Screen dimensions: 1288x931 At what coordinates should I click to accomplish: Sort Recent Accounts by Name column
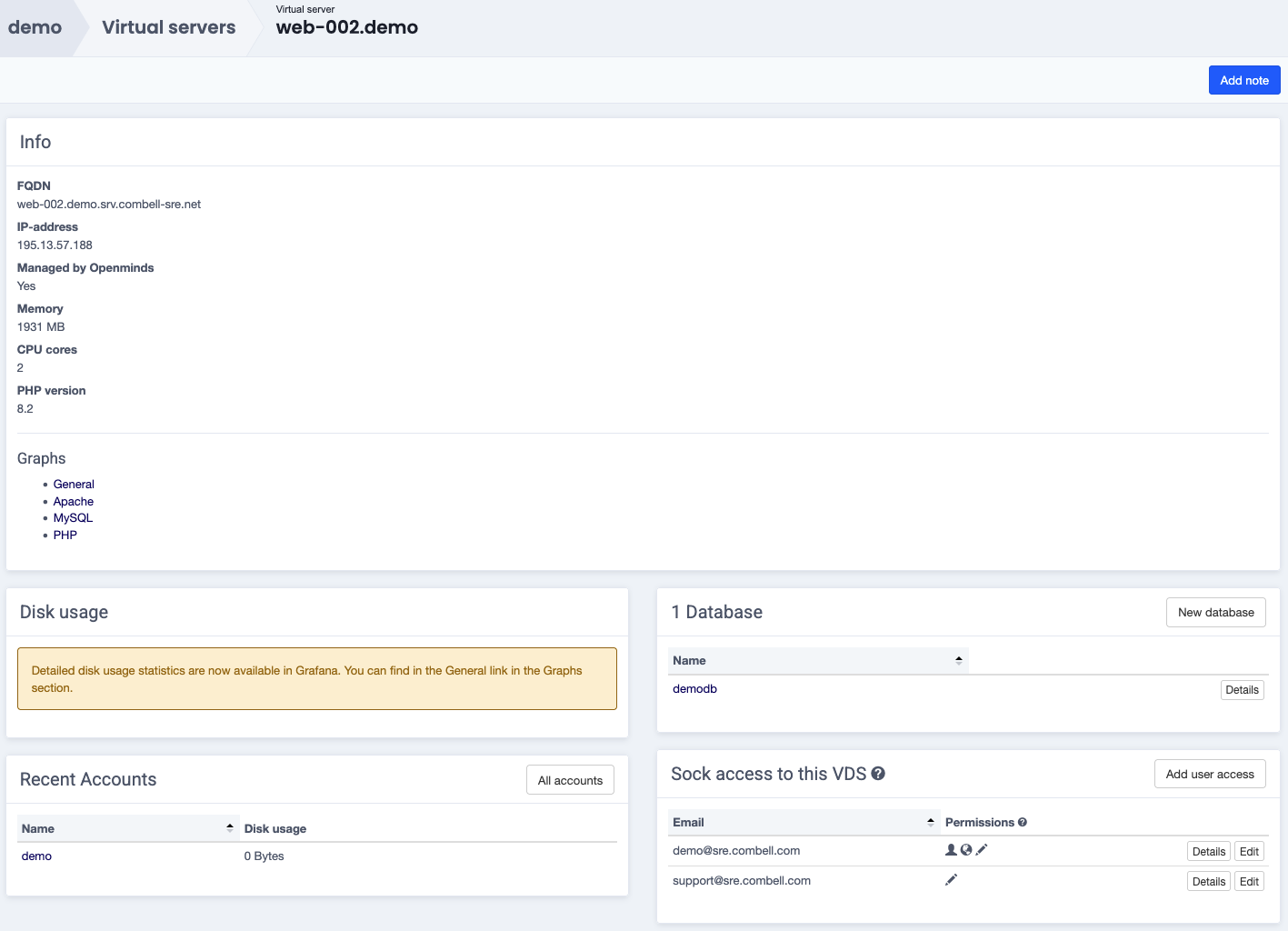pyautogui.click(x=229, y=828)
